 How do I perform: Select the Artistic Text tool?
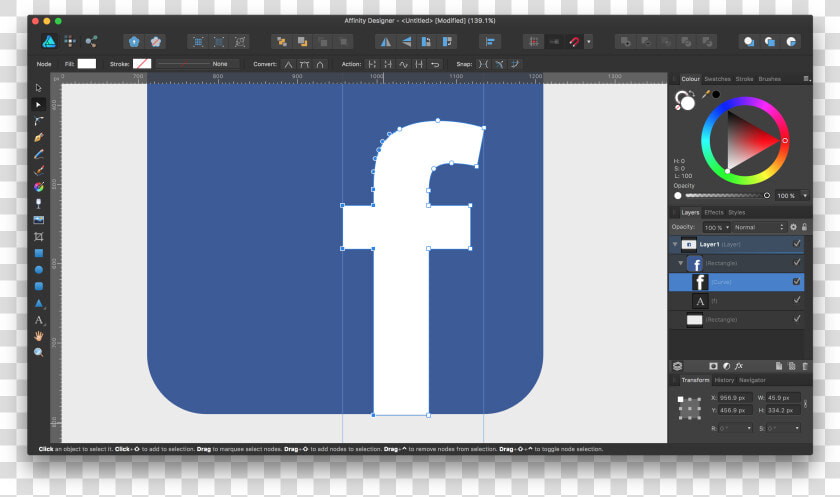pos(39,320)
